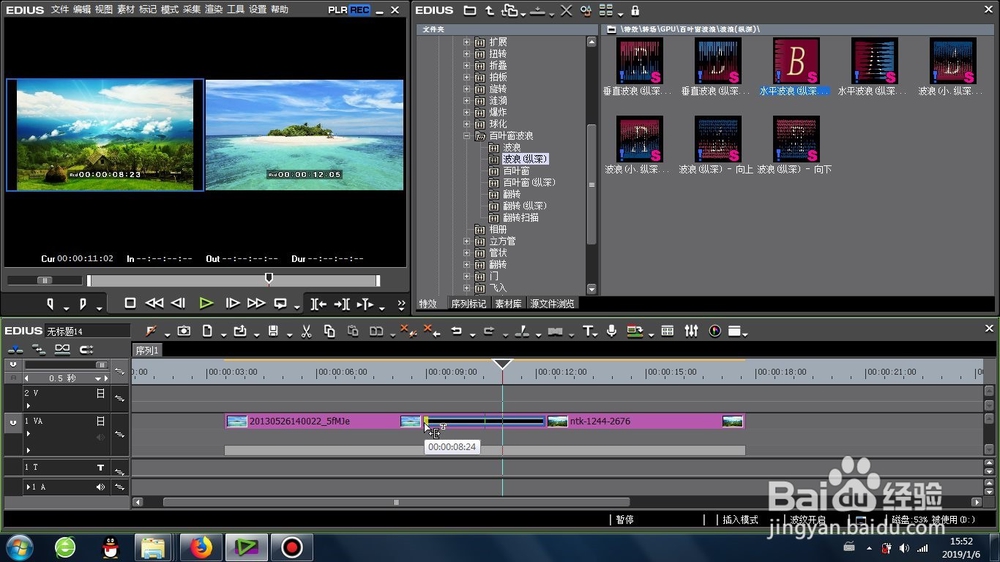Open the 素材 menu
Screen dimensions: 1000x562
[126, 10]
